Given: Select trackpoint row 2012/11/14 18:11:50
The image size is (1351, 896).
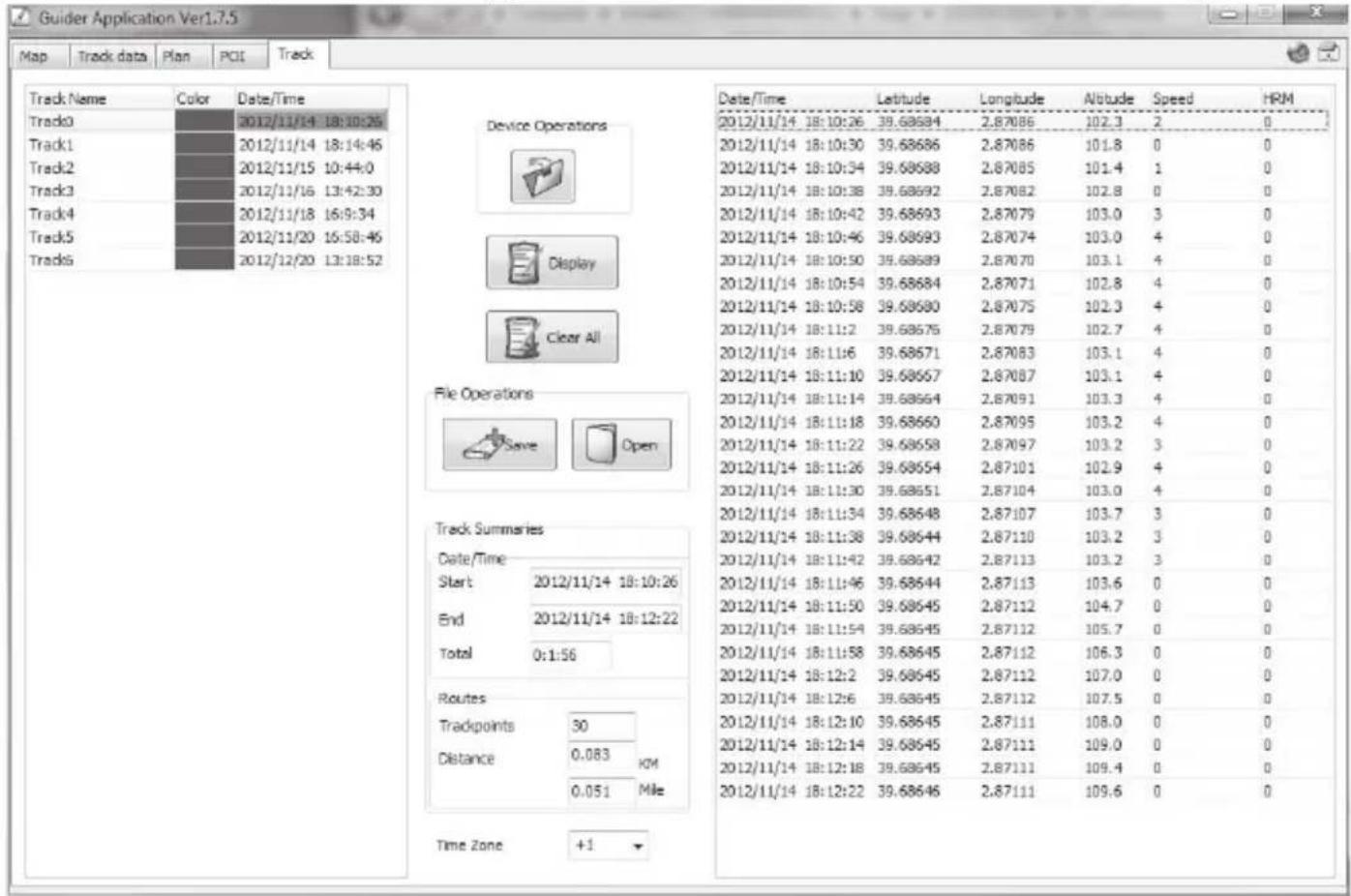Looking at the screenshot, I should tap(1023, 606).
